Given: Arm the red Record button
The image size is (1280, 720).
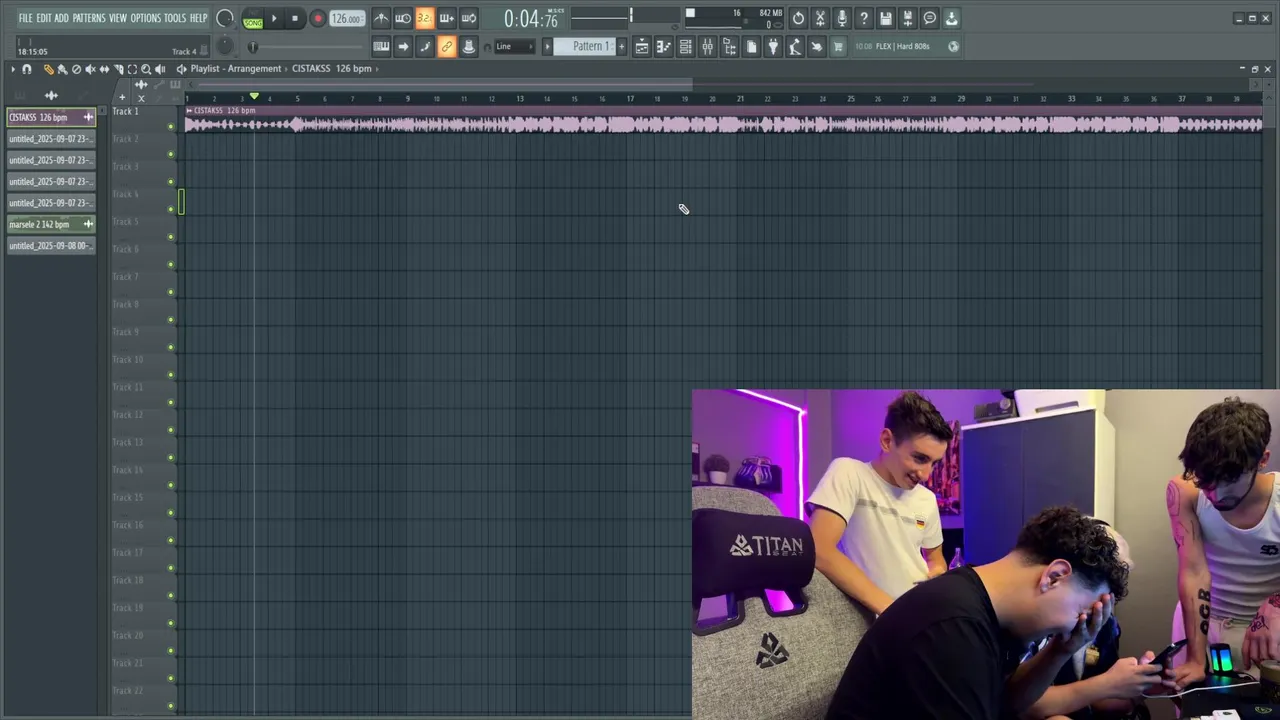Looking at the screenshot, I should pos(318,18).
